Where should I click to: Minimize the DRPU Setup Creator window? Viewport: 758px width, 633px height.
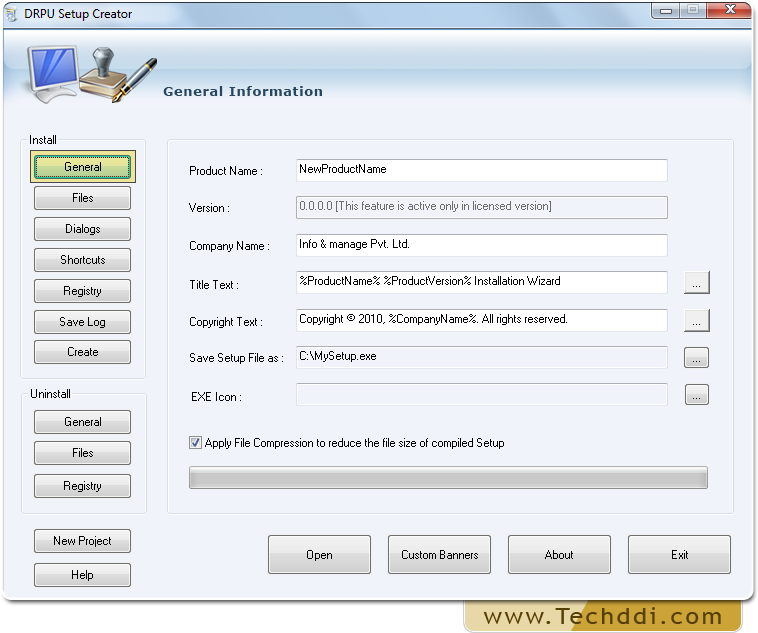[x=666, y=11]
